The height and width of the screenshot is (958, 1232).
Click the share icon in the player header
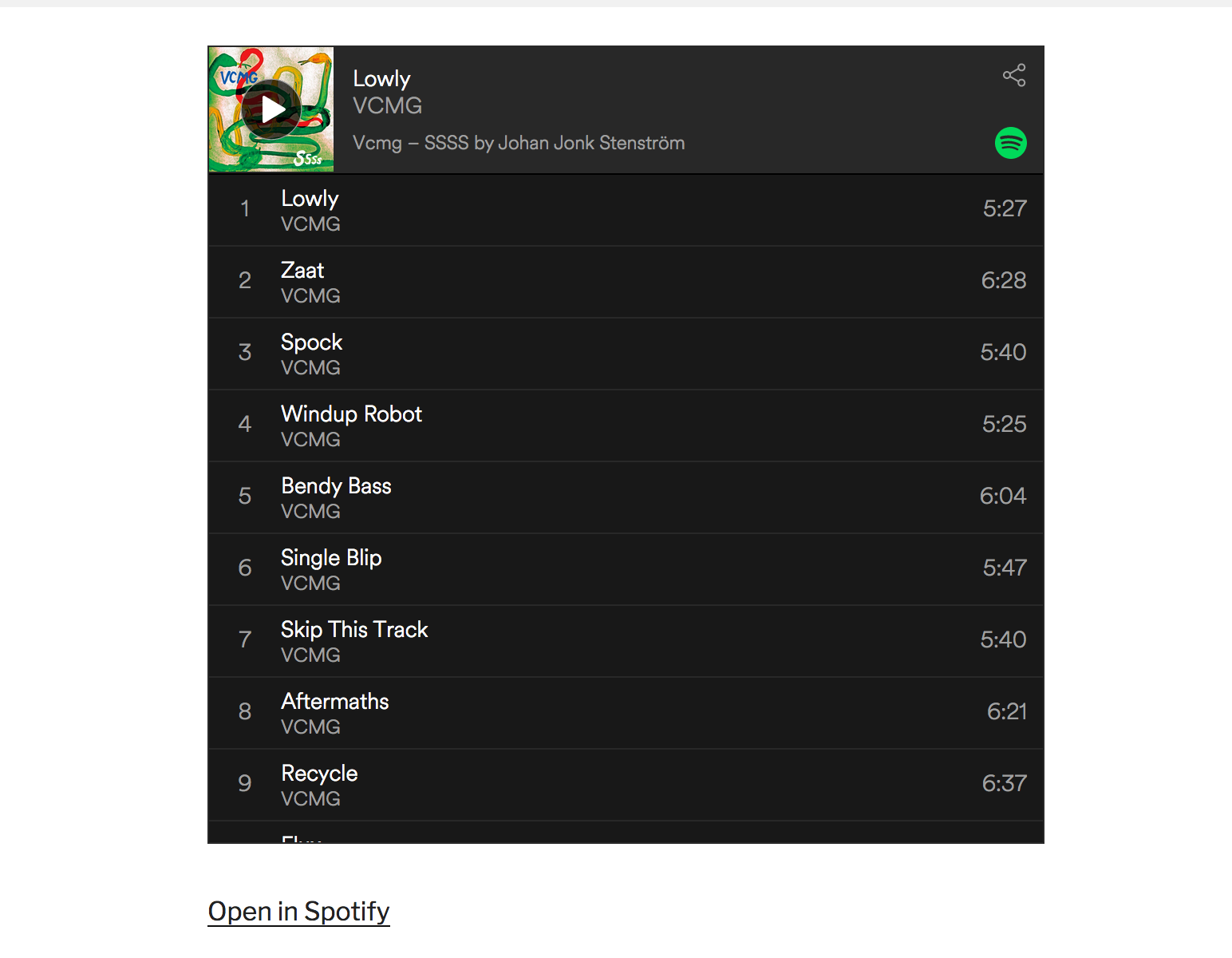point(1014,75)
